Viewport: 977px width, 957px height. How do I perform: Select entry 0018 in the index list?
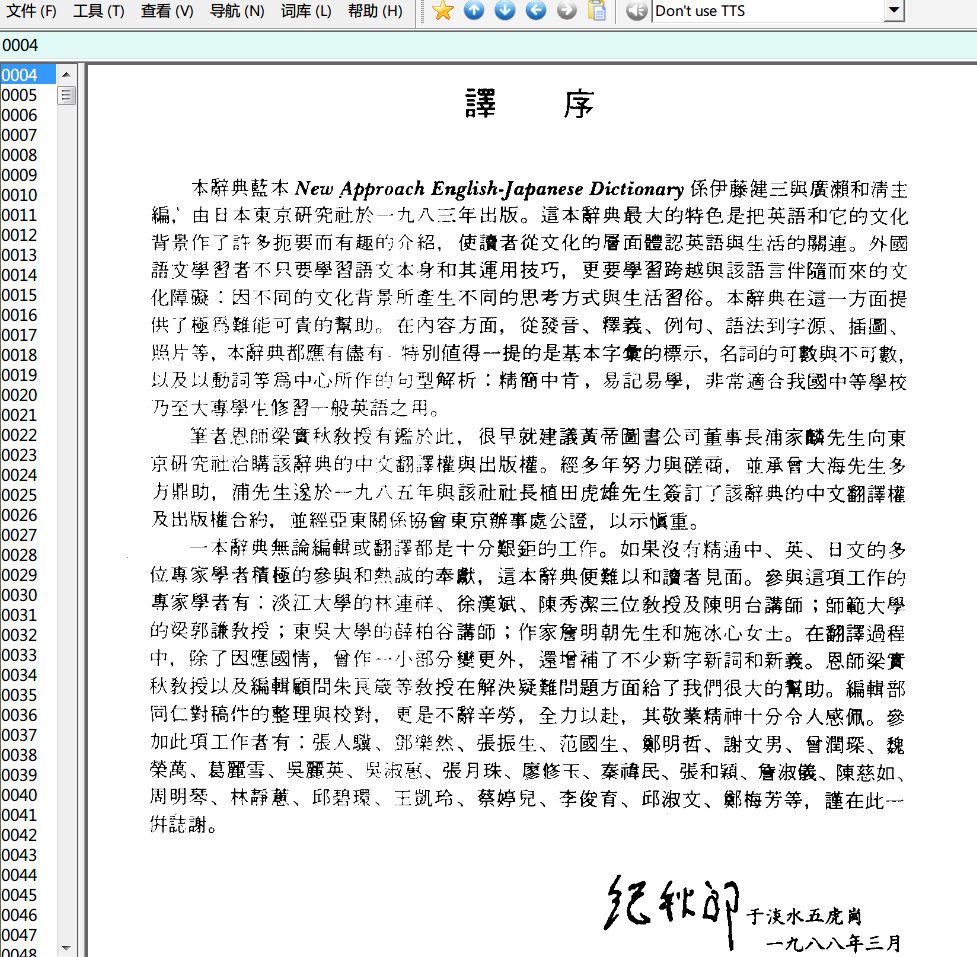(28, 355)
